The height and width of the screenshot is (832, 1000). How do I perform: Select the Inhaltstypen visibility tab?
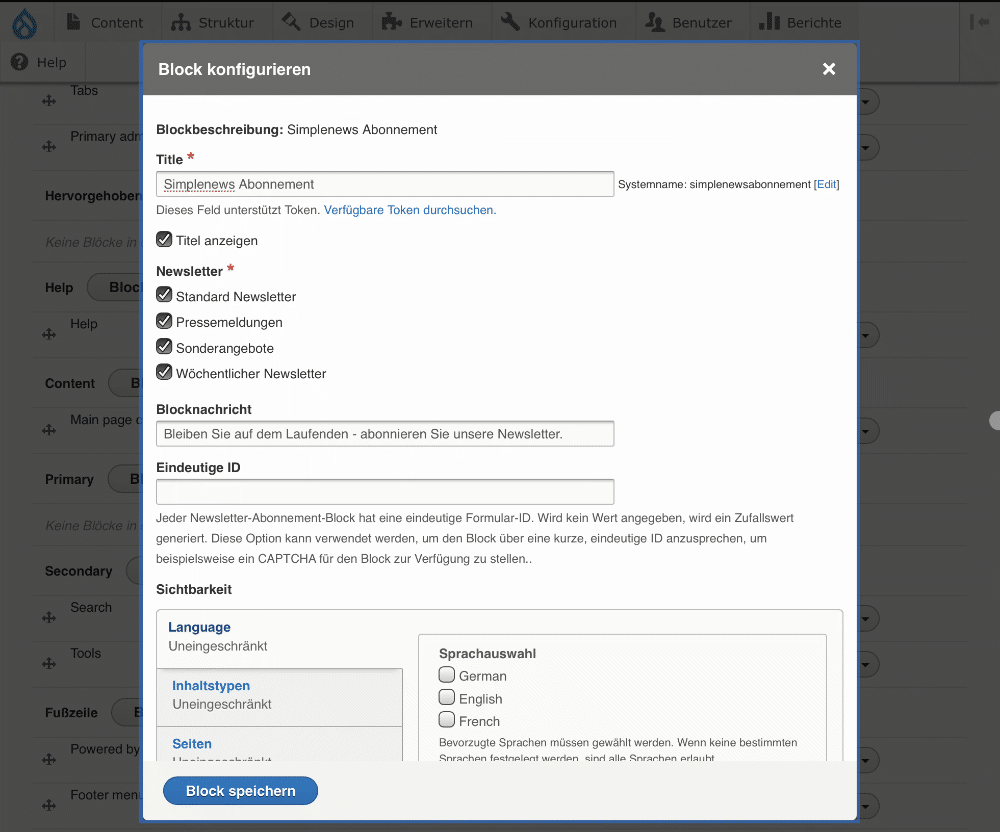[279, 697]
